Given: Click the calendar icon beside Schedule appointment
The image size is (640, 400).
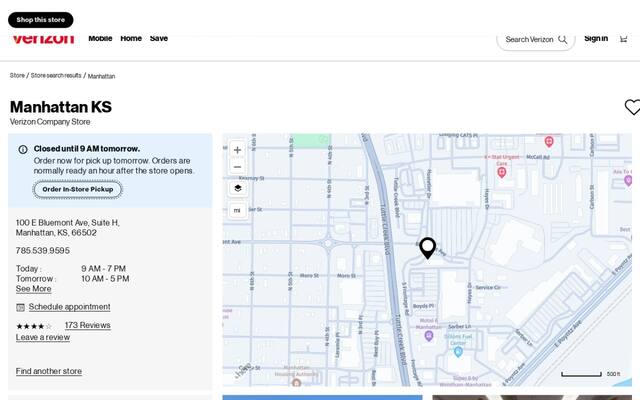Looking at the screenshot, I should [20, 307].
